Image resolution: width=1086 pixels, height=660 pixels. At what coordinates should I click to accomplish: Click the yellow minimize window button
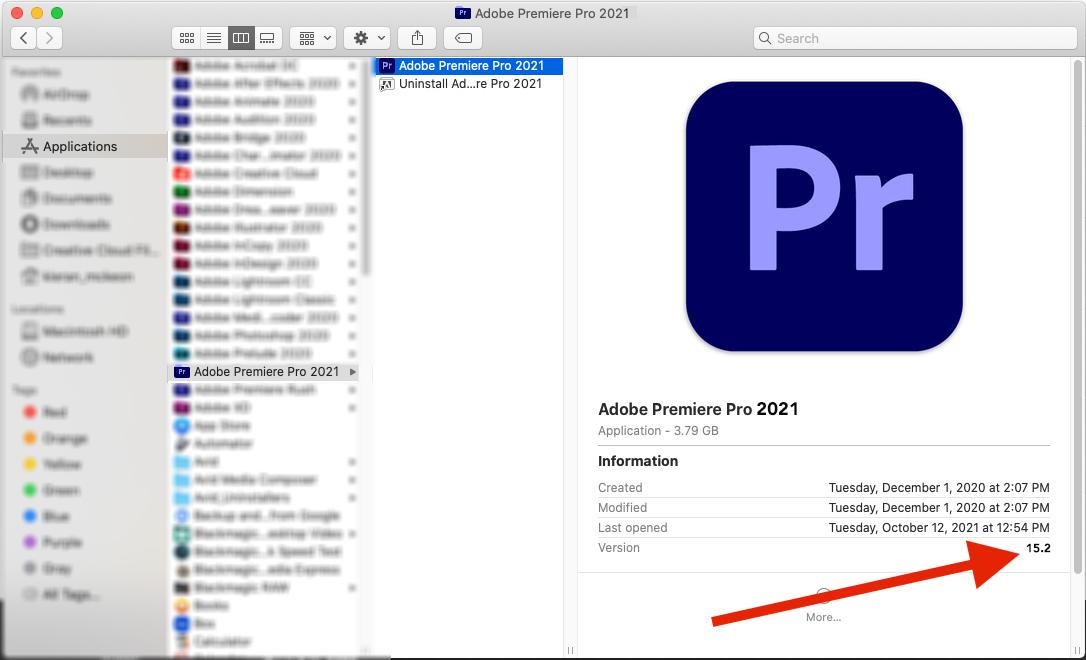(x=37, y=13)
